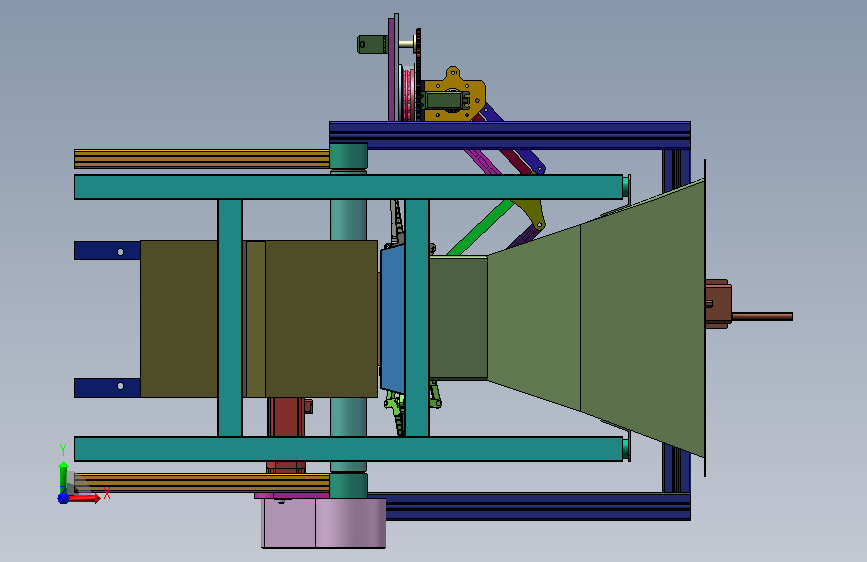Select the right teal vertical crossbar
The height and width of the screenshot is (562, 867).
(417, 318)
